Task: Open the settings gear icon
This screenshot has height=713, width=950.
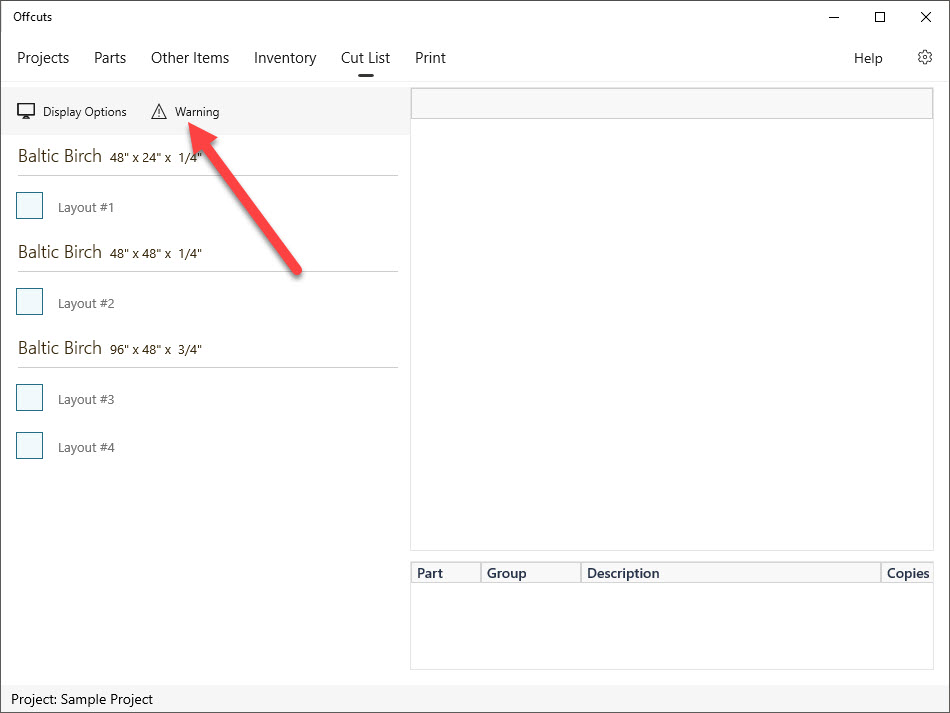Action: coord(925,58)
